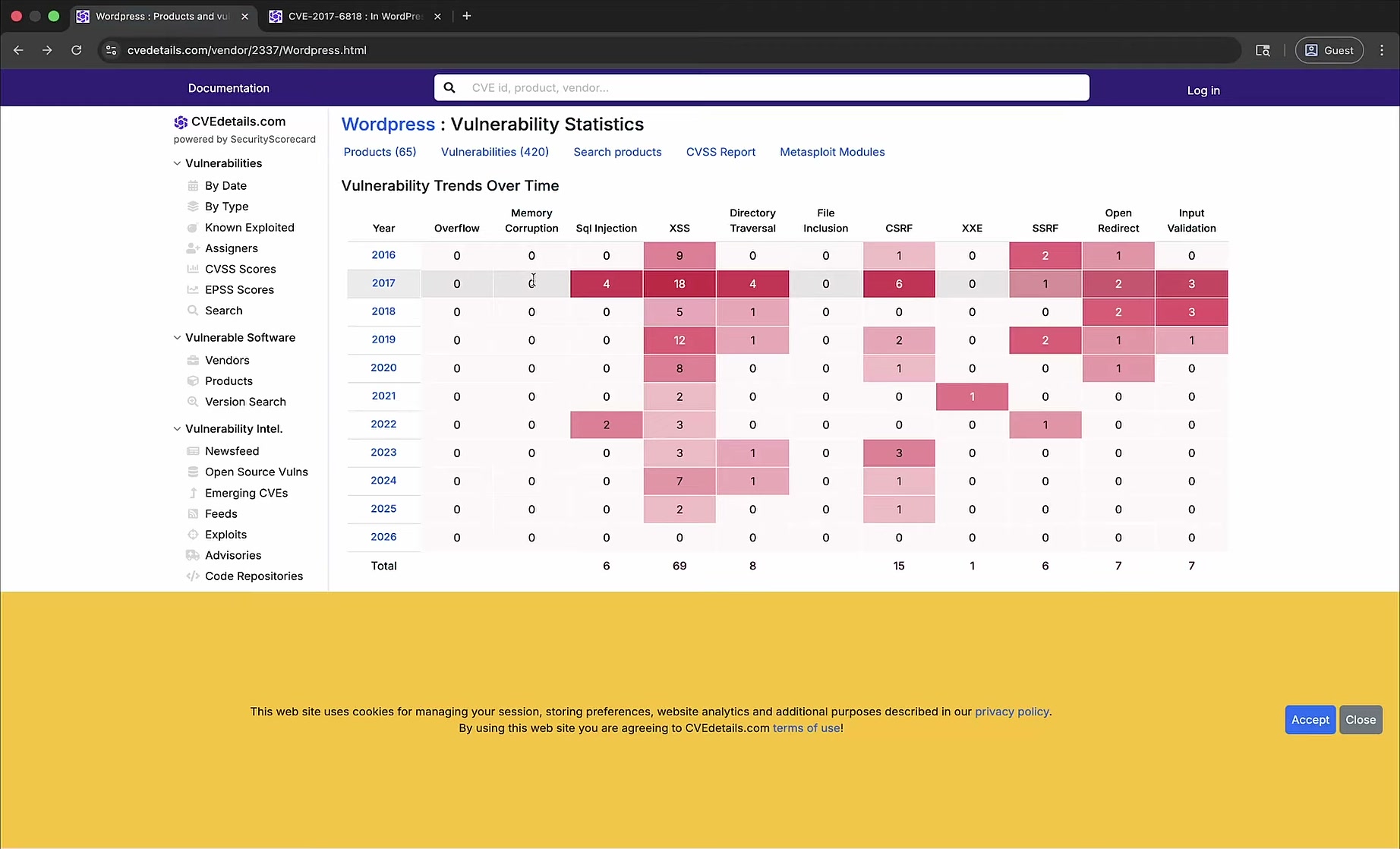Go back with browser back arrow
This screenshot has height=849, width=1400.
click(x=18, y=50)
